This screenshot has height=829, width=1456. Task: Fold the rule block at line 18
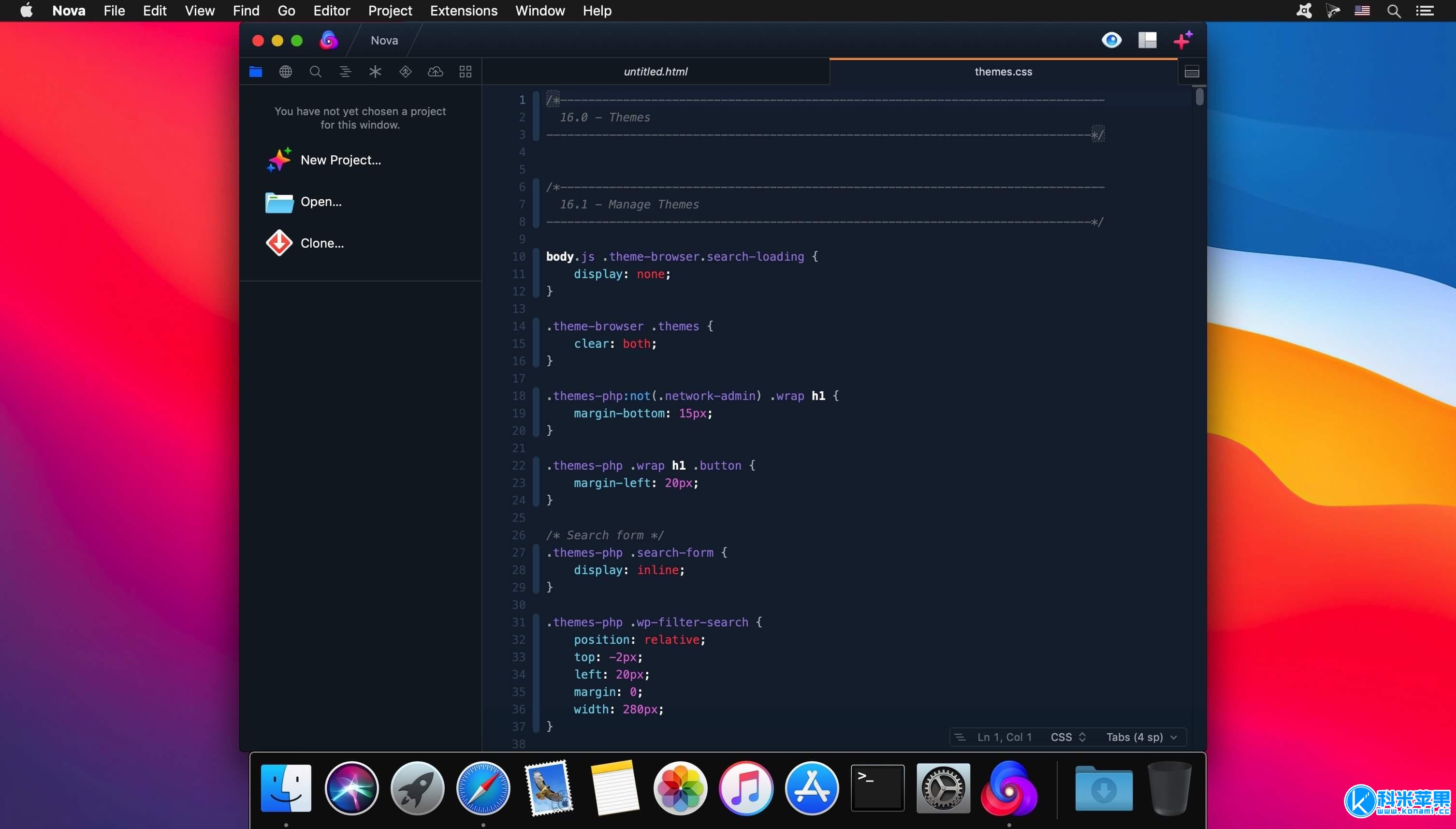pyautogui.click(x=536, y=413)
